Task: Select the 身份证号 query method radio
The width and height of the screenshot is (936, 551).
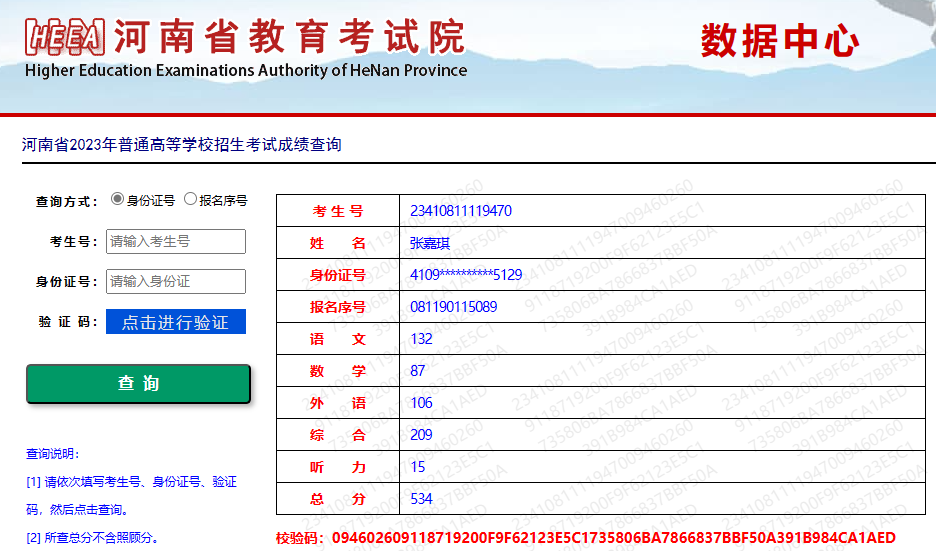Action: click(x=118, y=199)
